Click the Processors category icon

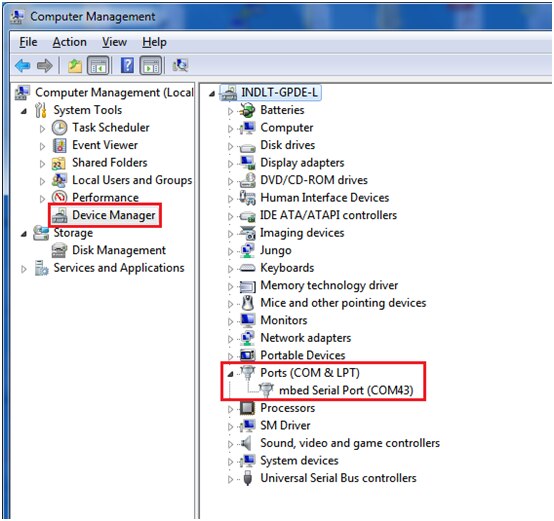coord(247,408)
